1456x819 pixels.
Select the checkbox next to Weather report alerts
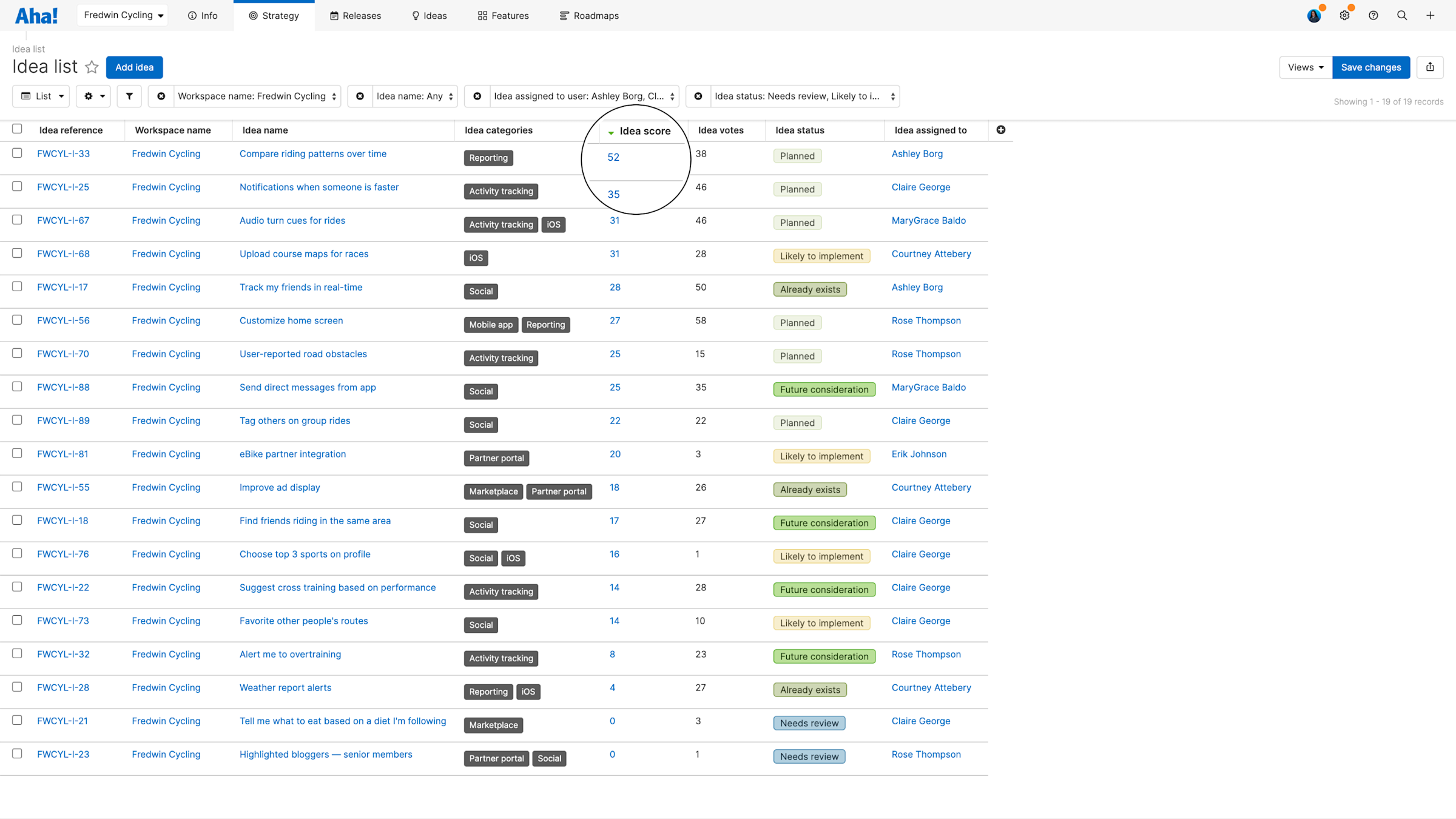click(16, 687)
